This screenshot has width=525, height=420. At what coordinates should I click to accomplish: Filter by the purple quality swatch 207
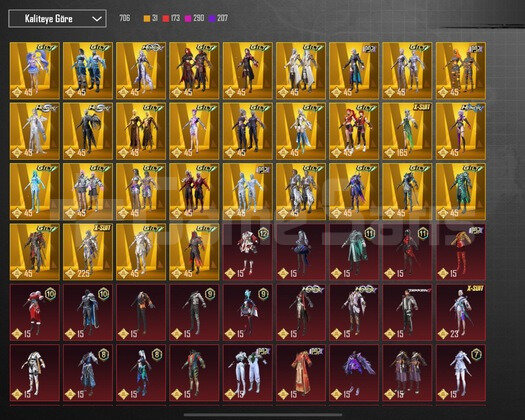click(x=218, y=18)
